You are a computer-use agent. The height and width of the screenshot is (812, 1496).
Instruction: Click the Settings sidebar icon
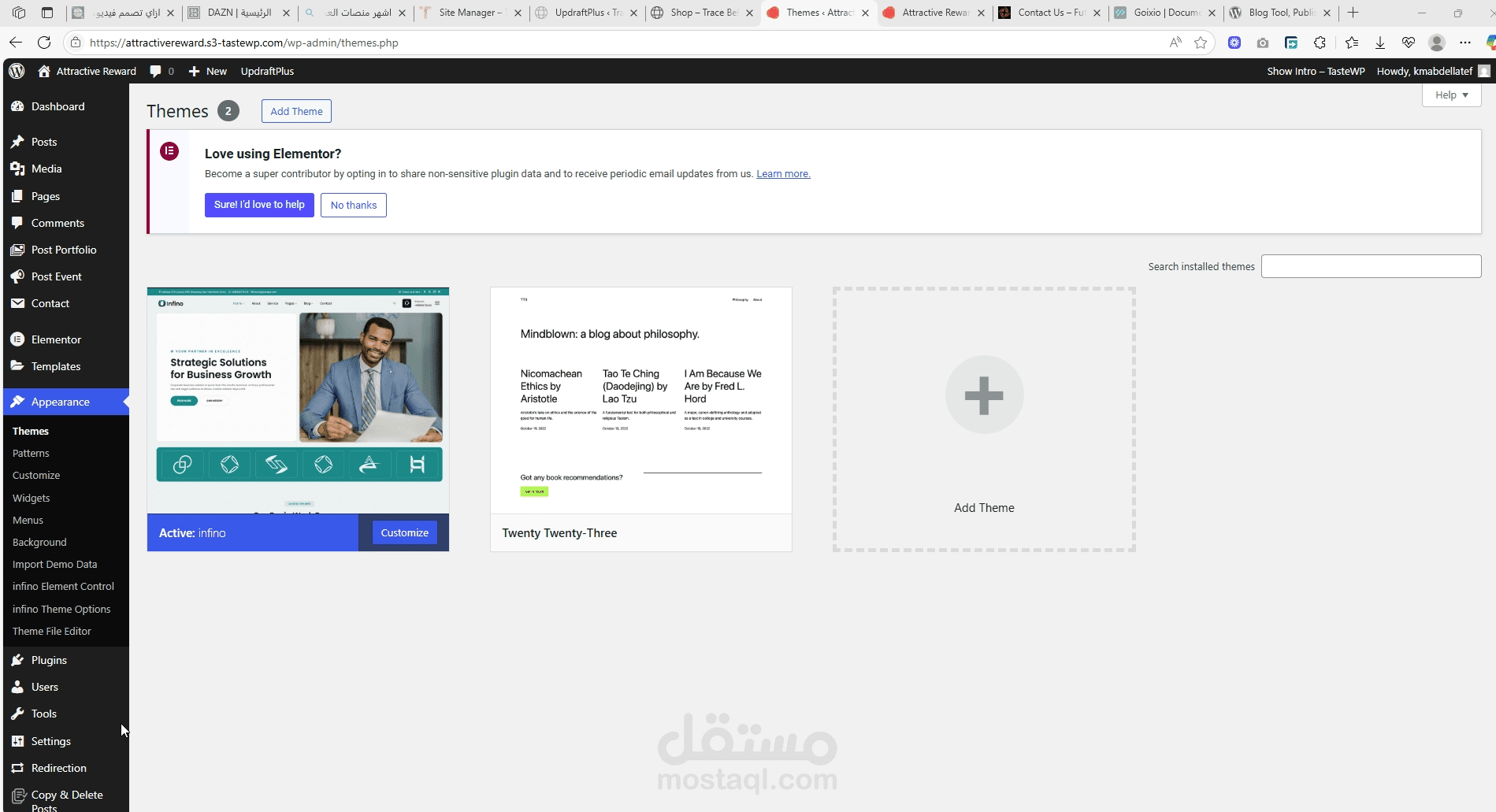click(17, 741)
